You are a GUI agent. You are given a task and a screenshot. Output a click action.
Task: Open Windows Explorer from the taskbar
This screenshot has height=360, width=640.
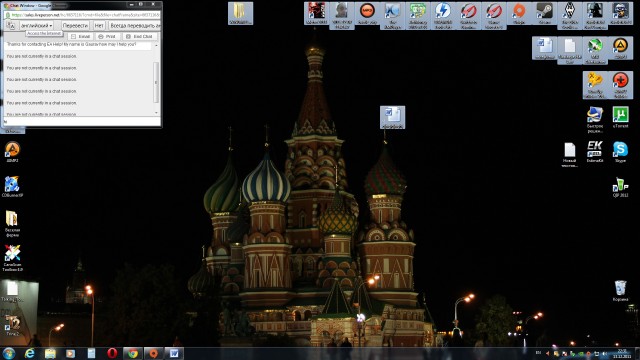(50, 353)
